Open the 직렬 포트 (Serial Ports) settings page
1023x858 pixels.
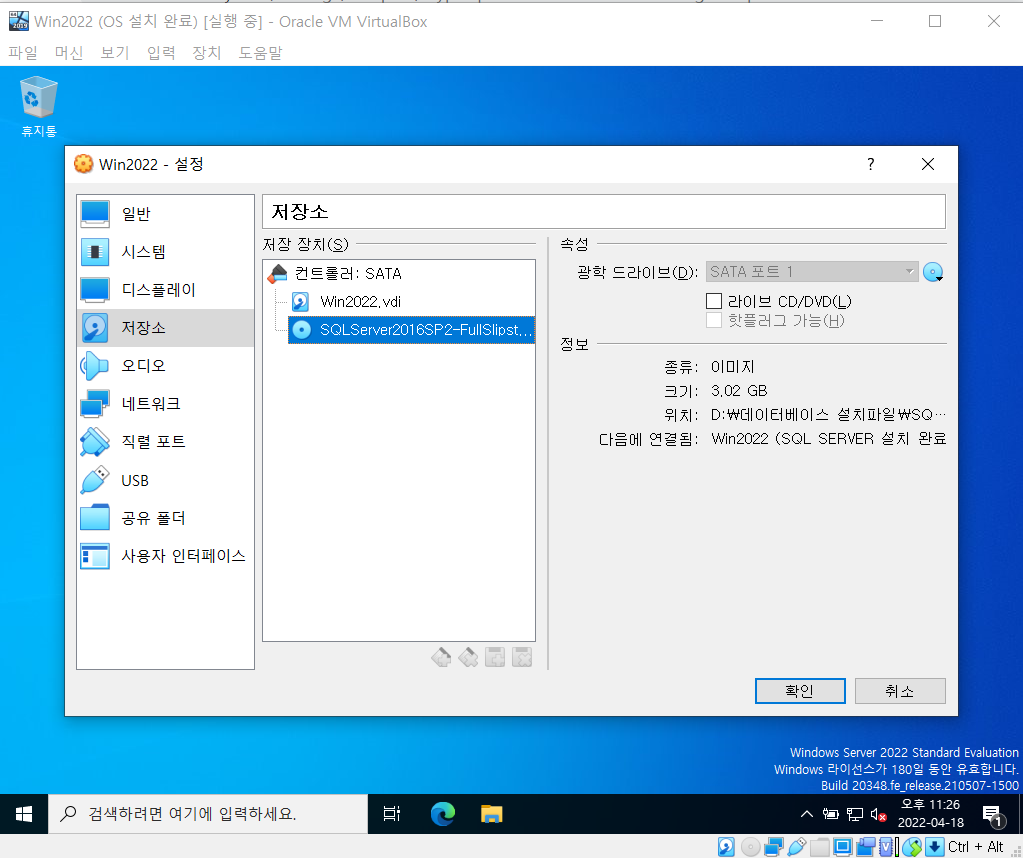[164, 442]
